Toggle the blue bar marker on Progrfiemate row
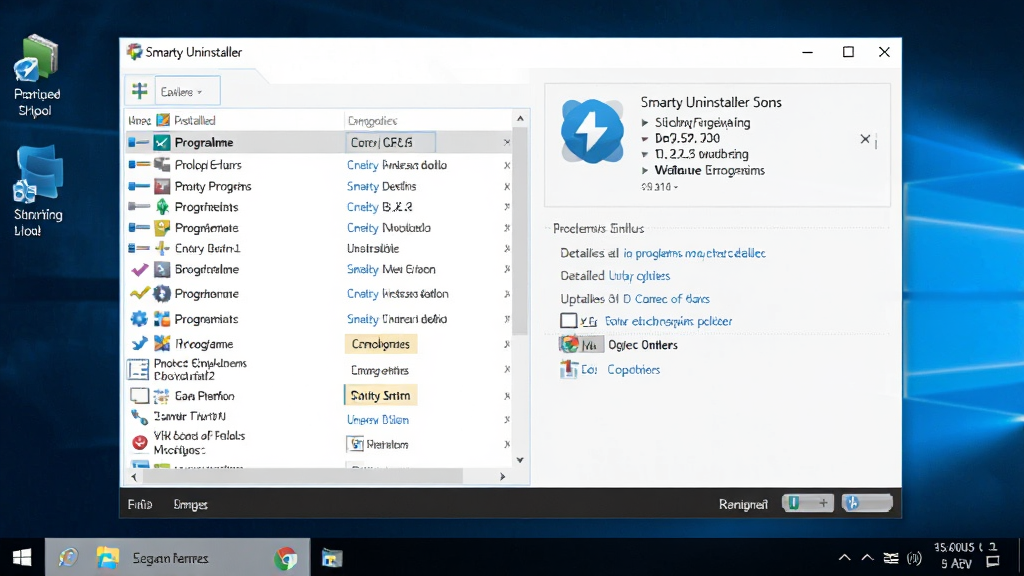Image resolution: width=1024 pixels, height=576 pixels. 139,228
